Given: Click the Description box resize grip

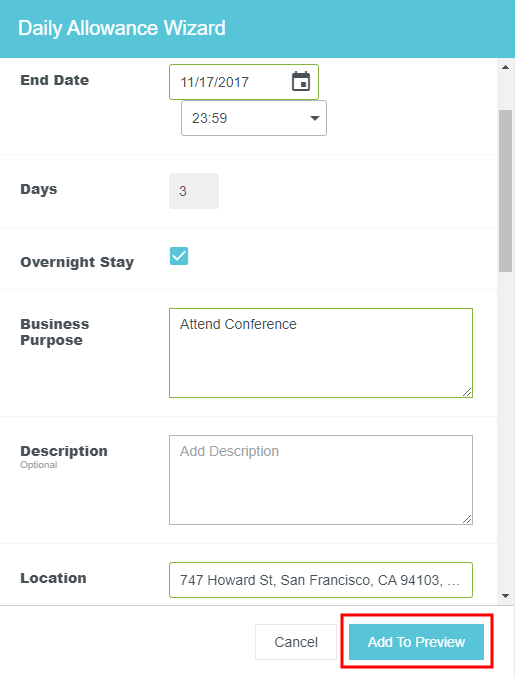Looking at the screenshot, I should (x=467, y=519).
